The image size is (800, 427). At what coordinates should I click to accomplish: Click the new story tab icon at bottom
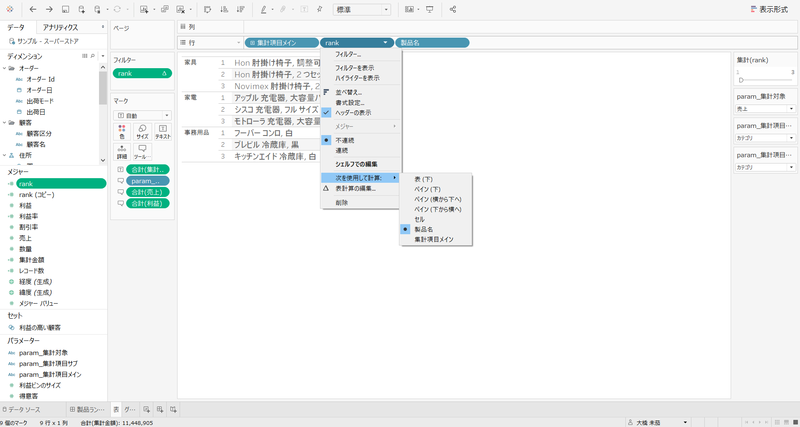click(x=173, y=409)
